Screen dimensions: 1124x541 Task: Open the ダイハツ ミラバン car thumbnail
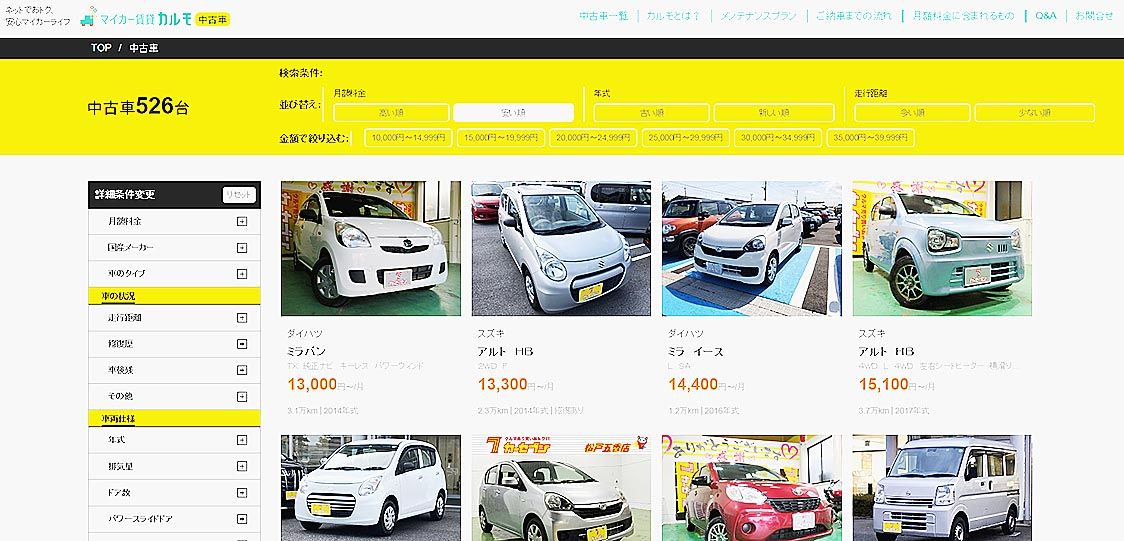coord(371,248)
